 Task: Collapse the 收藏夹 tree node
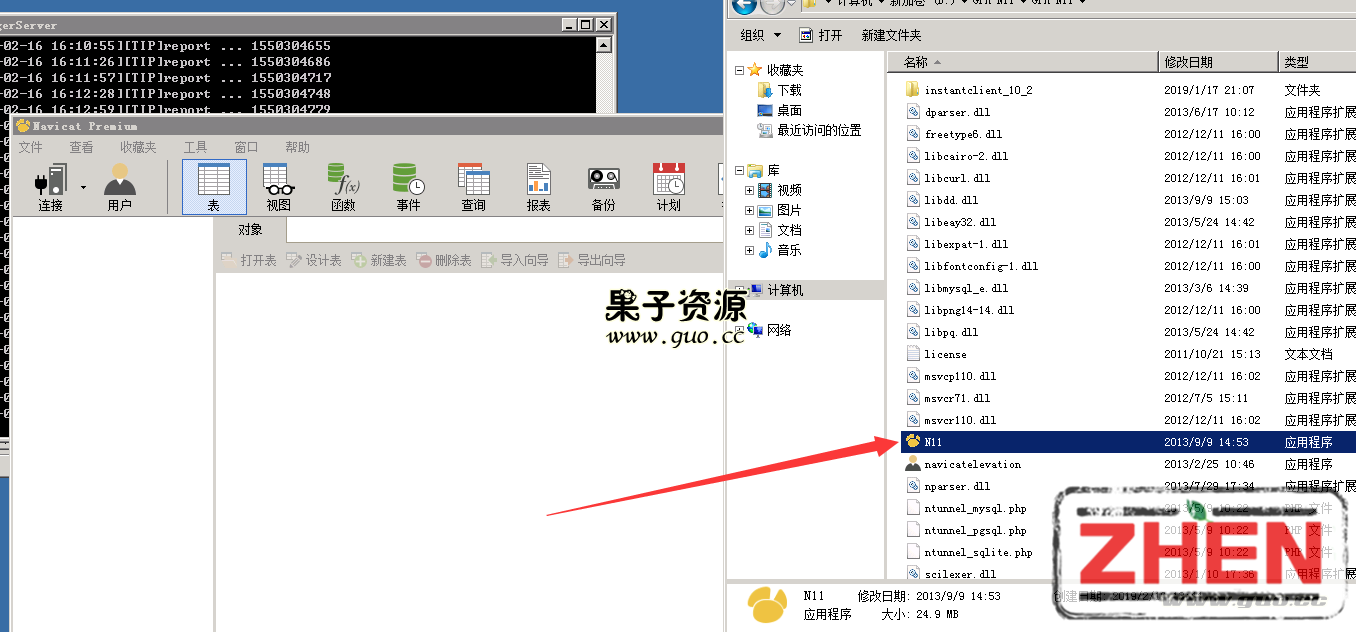coord(740,70)
